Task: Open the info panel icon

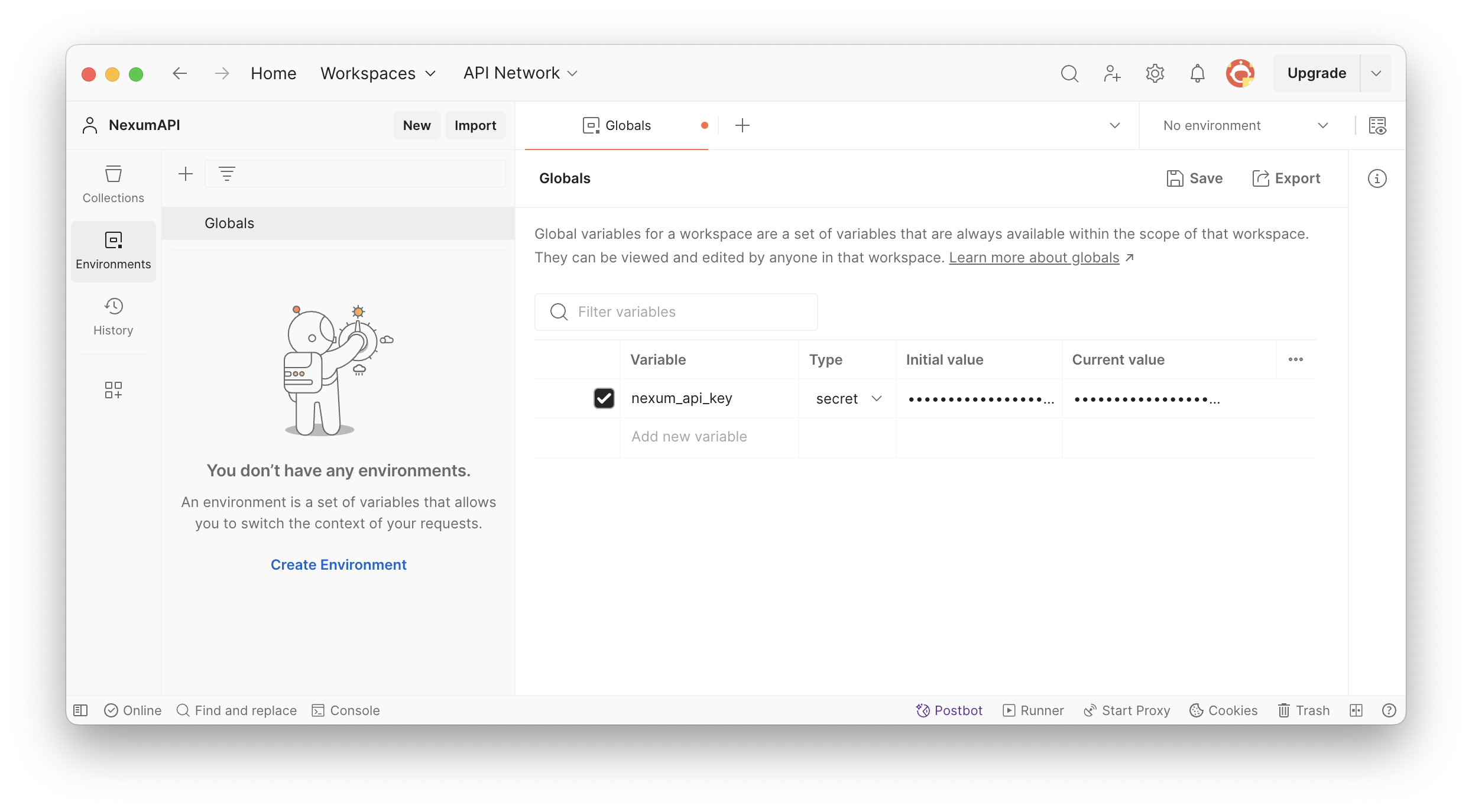Action: coord(1377,178)
